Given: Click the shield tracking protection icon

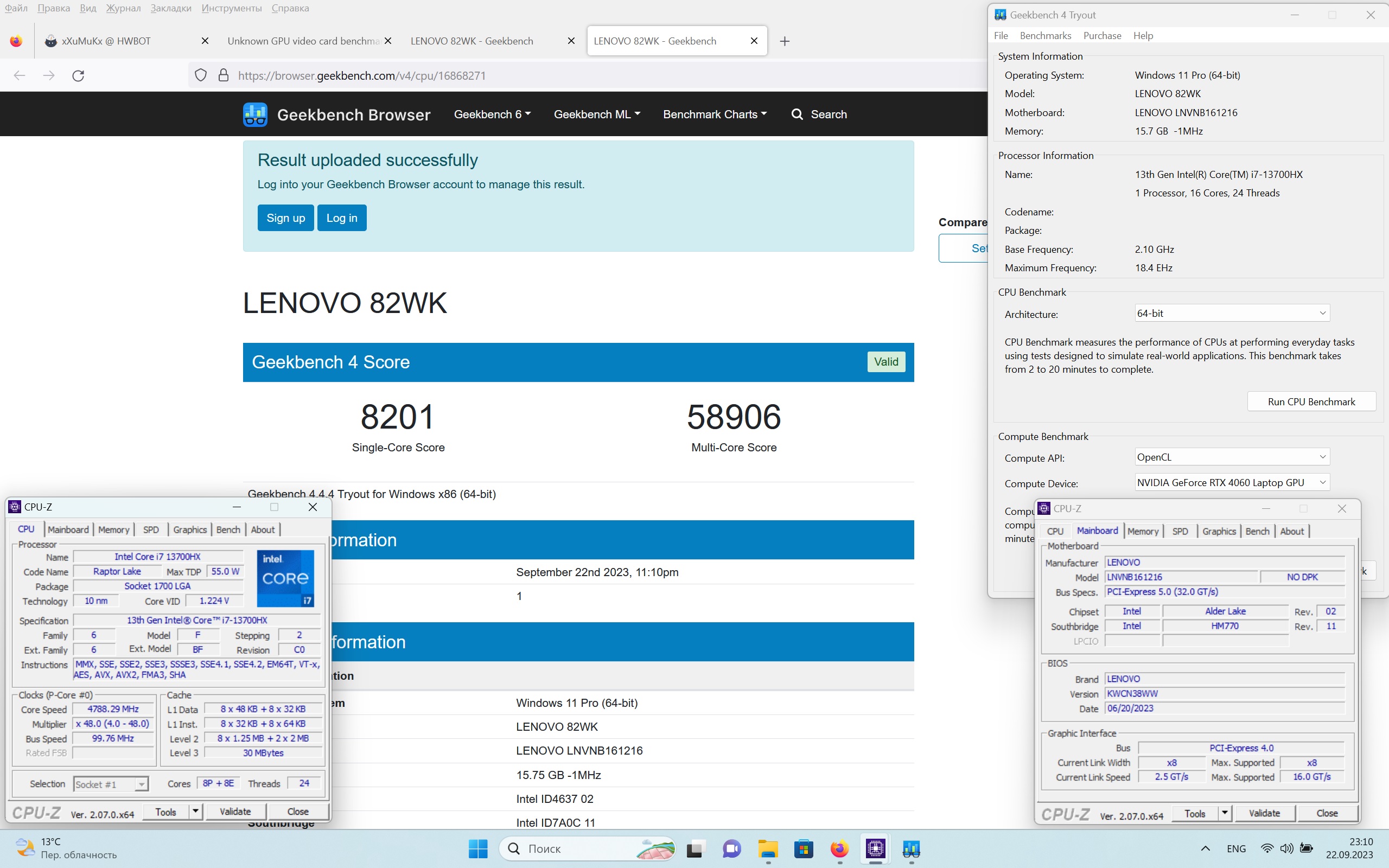Looking at the screenshot, I should pos(200,75).
